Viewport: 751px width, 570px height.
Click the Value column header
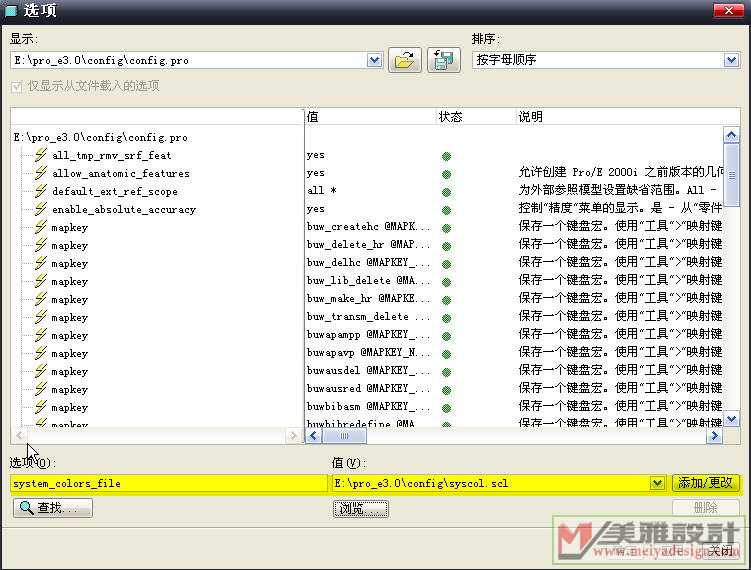click(x=313, y=116)
